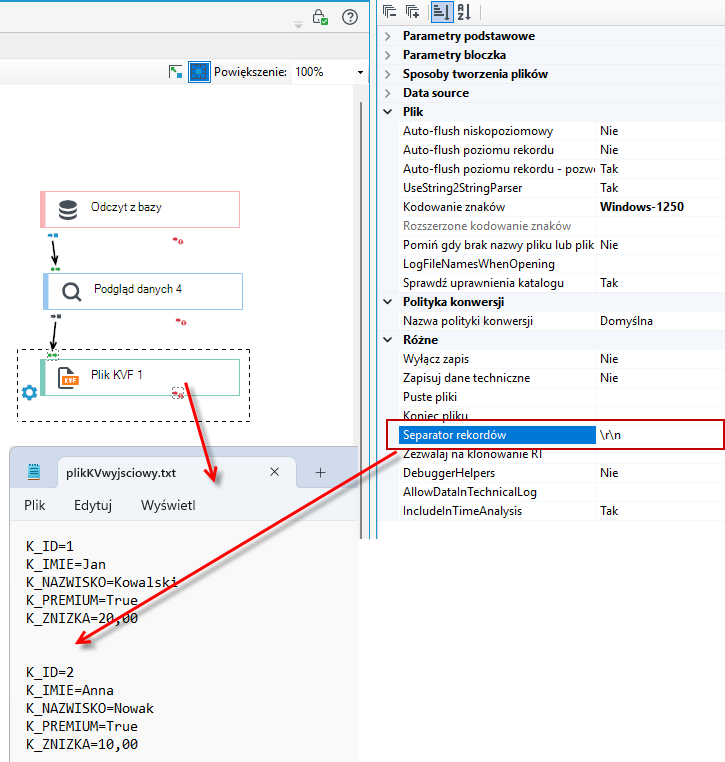This screenshot has height=762, width=725.
Task: Click the K_NAZWISKO=Nowak line
Action: (90, 708)
